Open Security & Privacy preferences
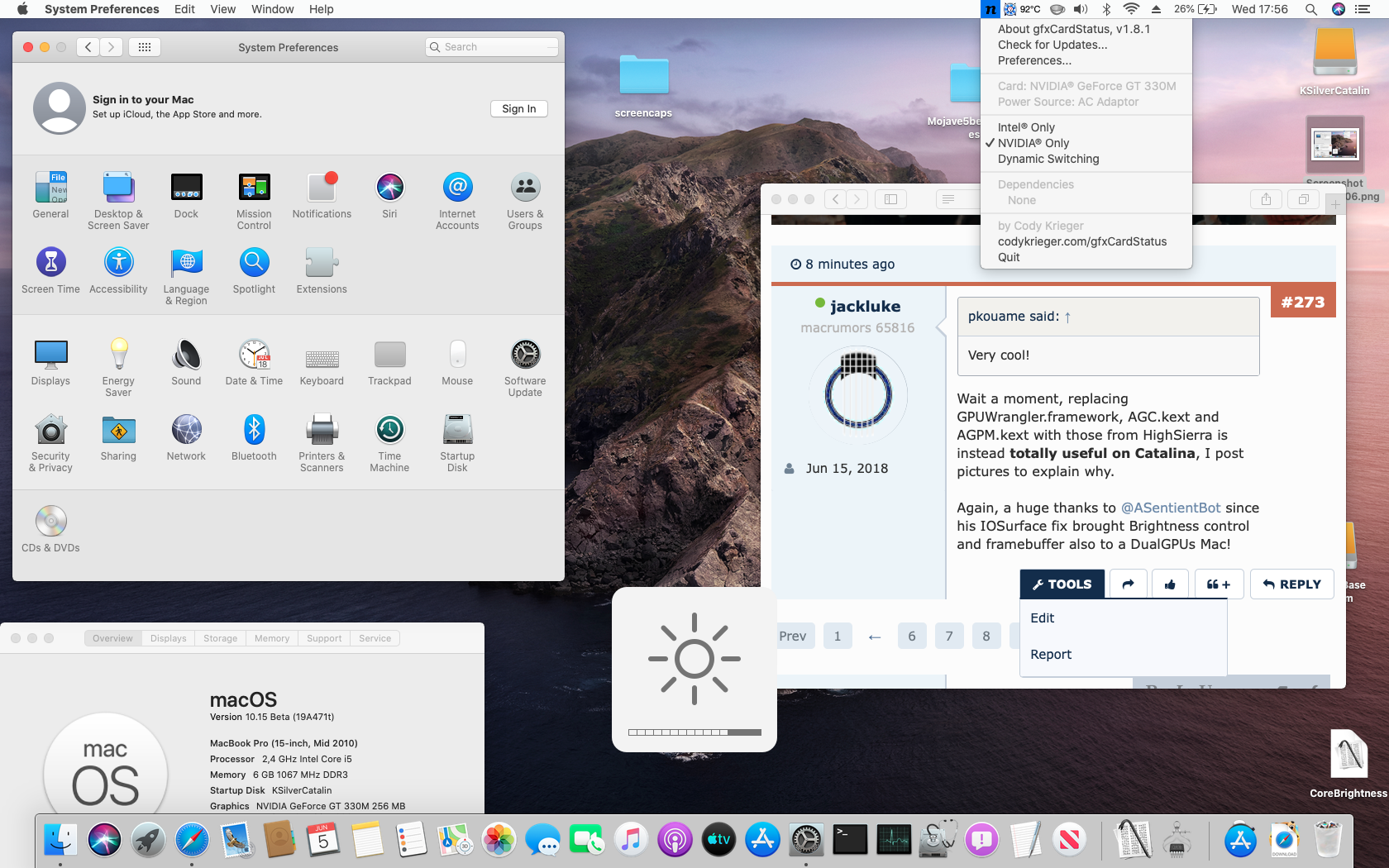 coord(50,443)
